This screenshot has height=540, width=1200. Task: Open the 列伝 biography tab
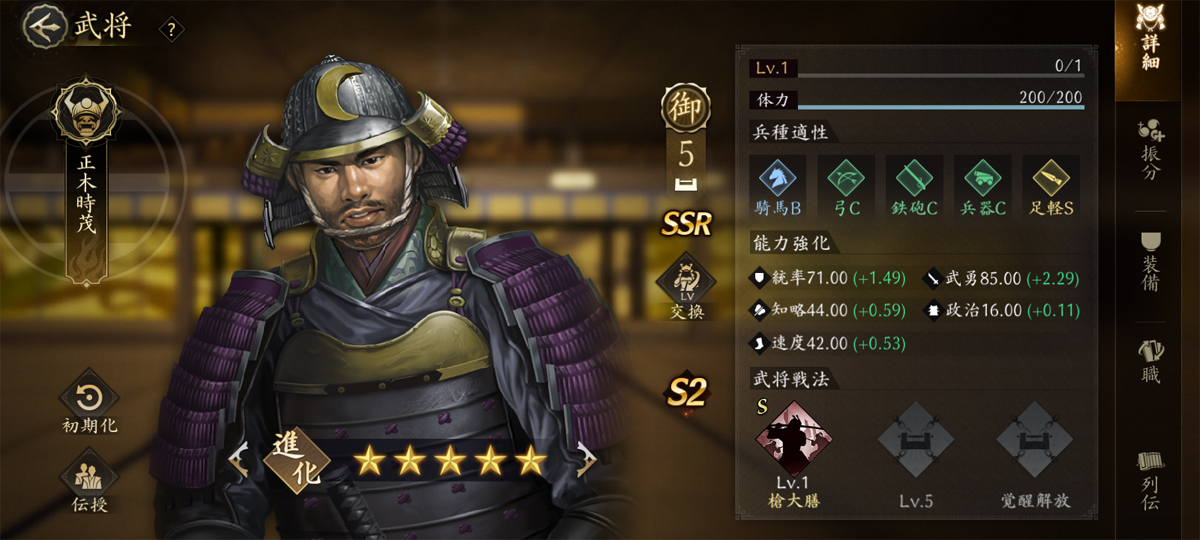(1152, 482)
